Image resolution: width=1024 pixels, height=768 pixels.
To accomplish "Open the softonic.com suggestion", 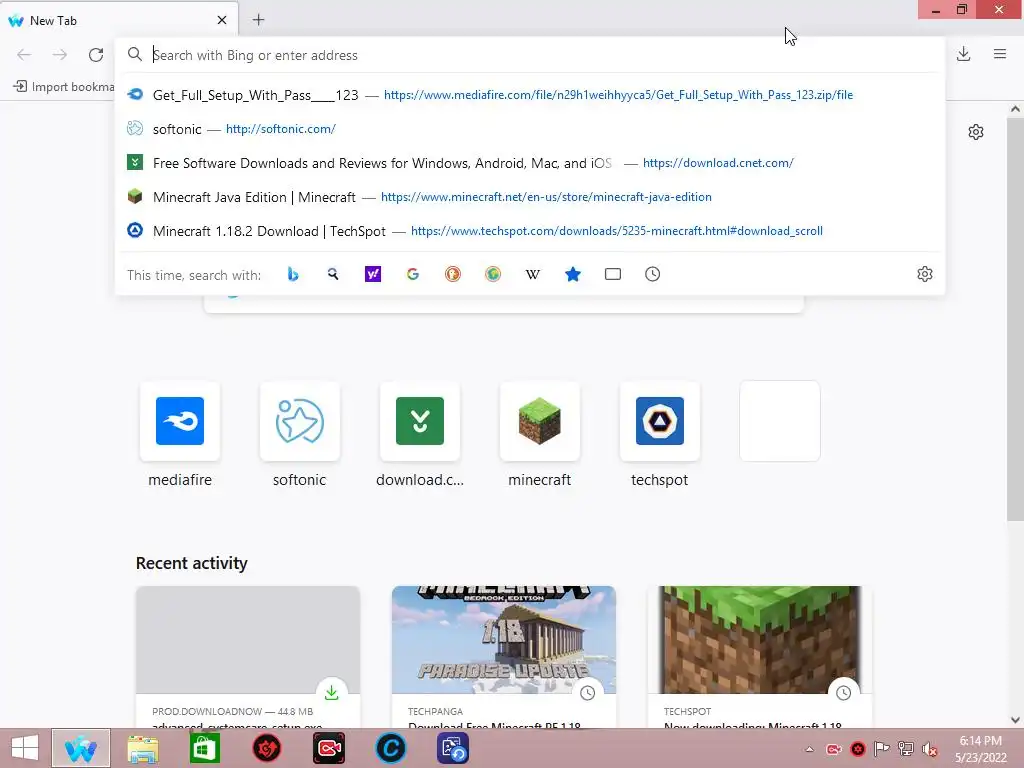I will pos(529,129).
